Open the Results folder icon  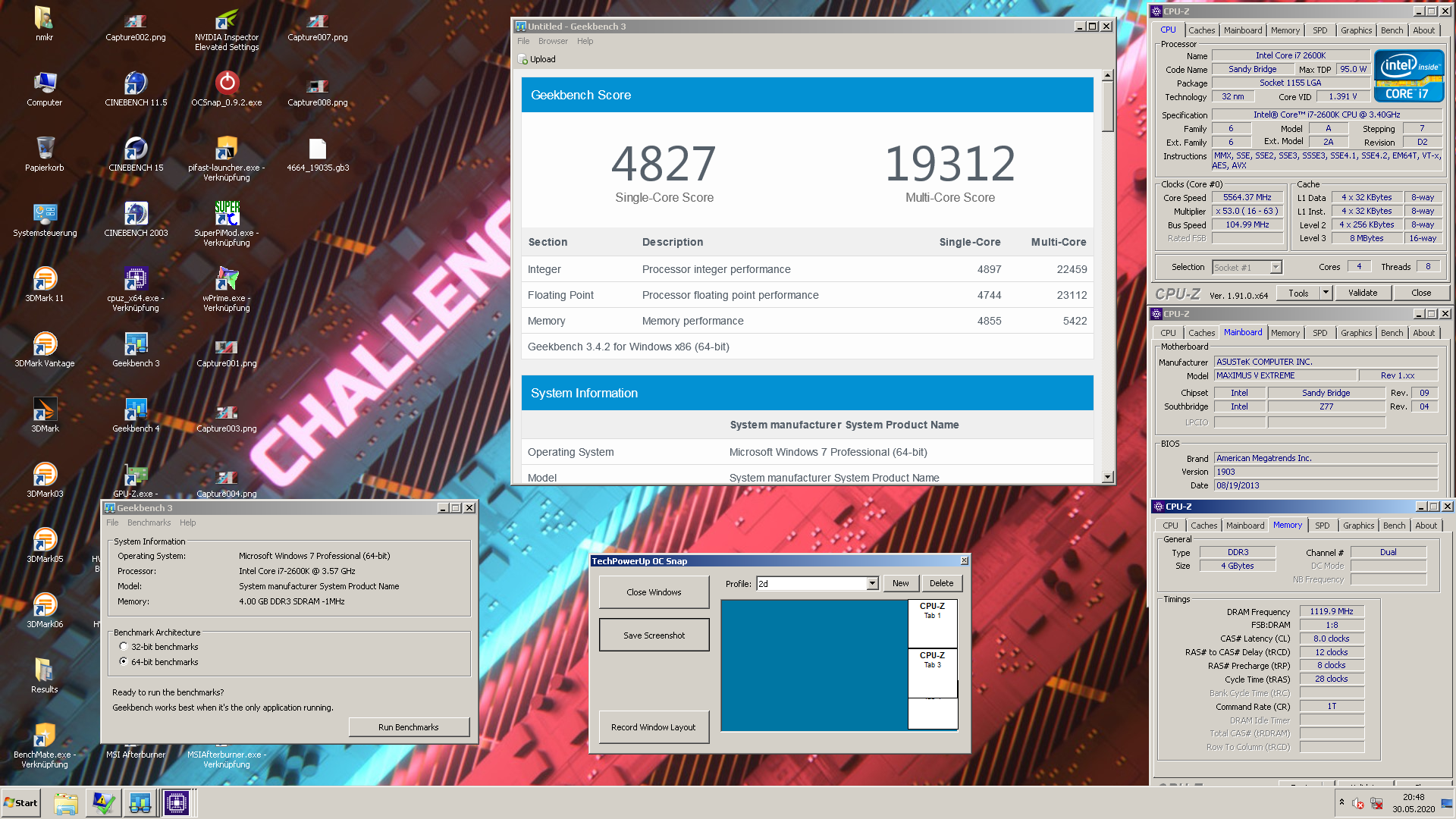tap(45, 676)
